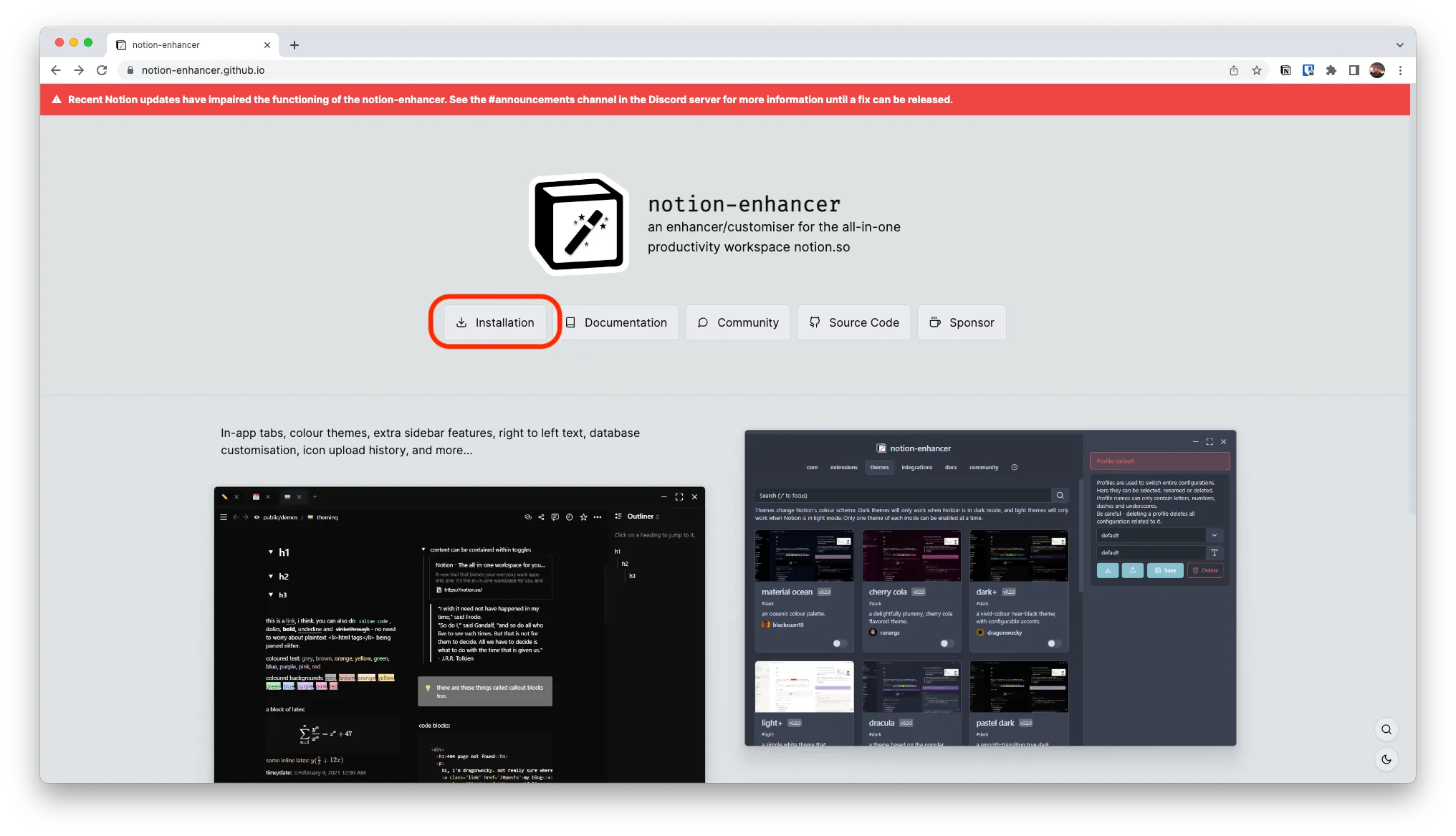Go to Community page
The width and height of the screenshot is (1456, 836).
point(737,322)
